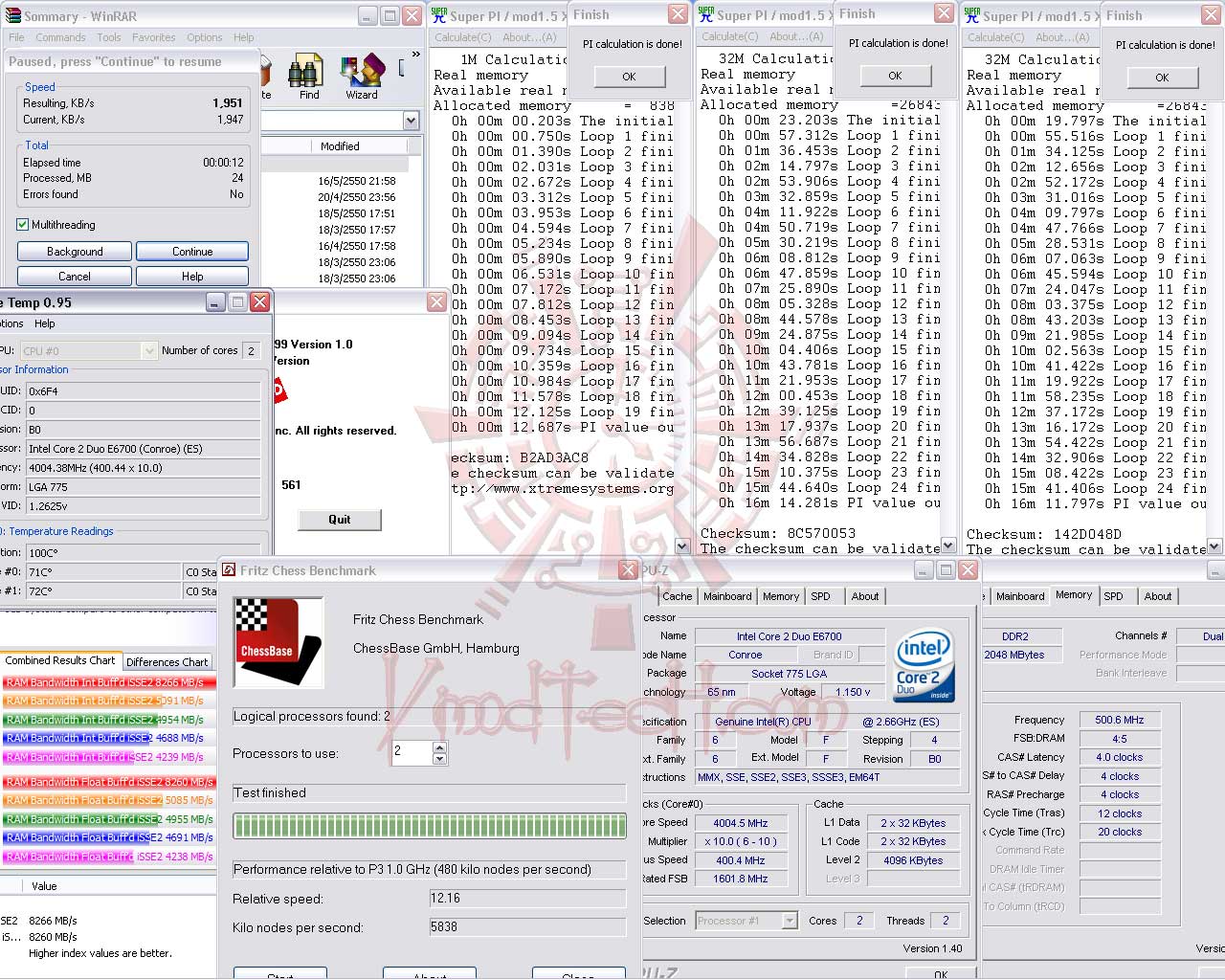The width and height of the screenshot is (1225, 980).
Task: Open the Favorites menu in WinRAR
Action: pyautogui.click(x=154, y=37)
